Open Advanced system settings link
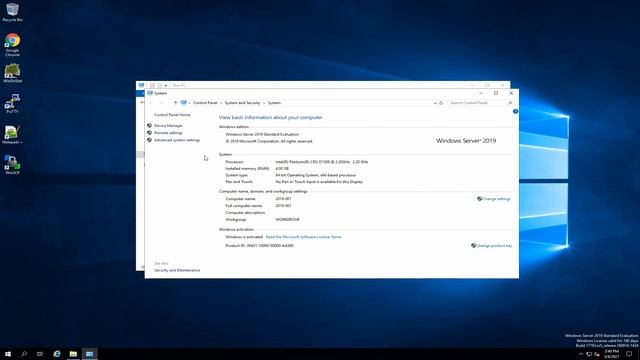This screenshot has width=640, height=360. 177,140
